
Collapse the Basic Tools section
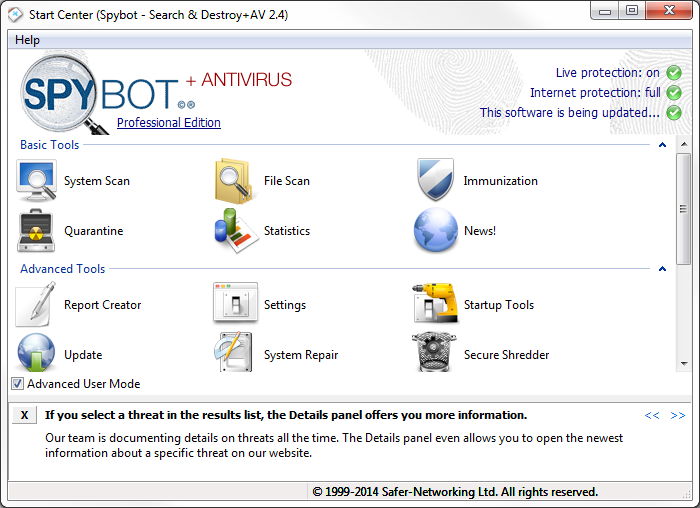662,145
